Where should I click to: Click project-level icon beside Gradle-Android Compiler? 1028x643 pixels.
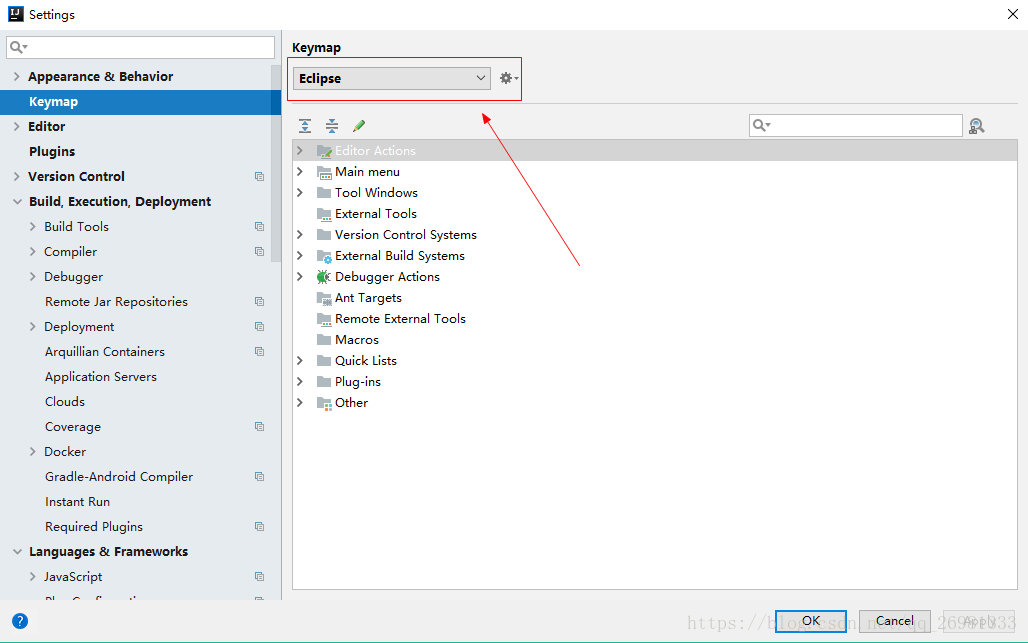coord(260,477)
